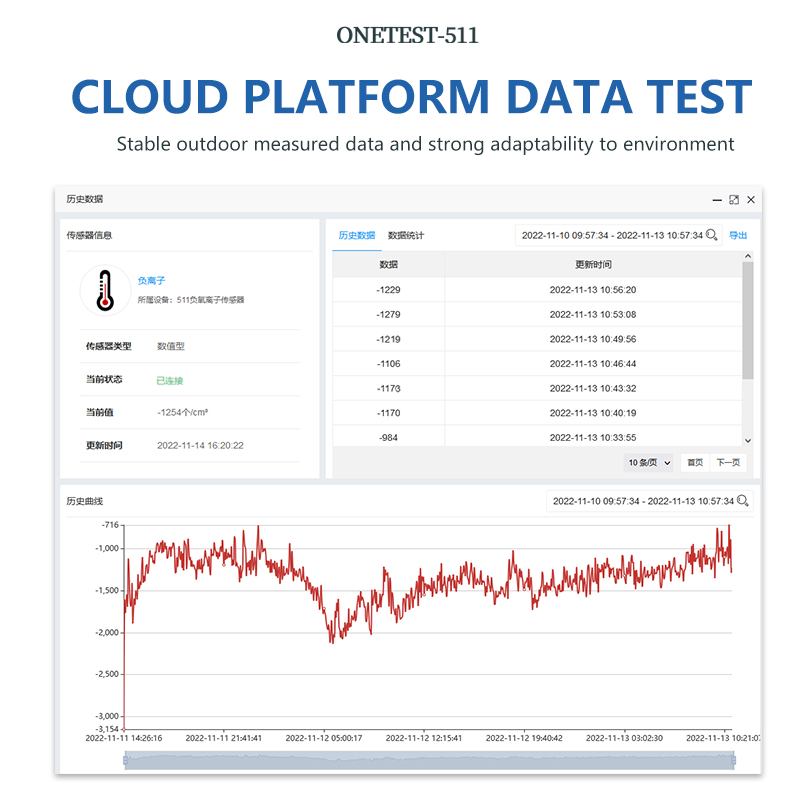This screenshot has height=800, width=800.
Task: Maximize the 历史数据 window
Action: coord(734,200)
